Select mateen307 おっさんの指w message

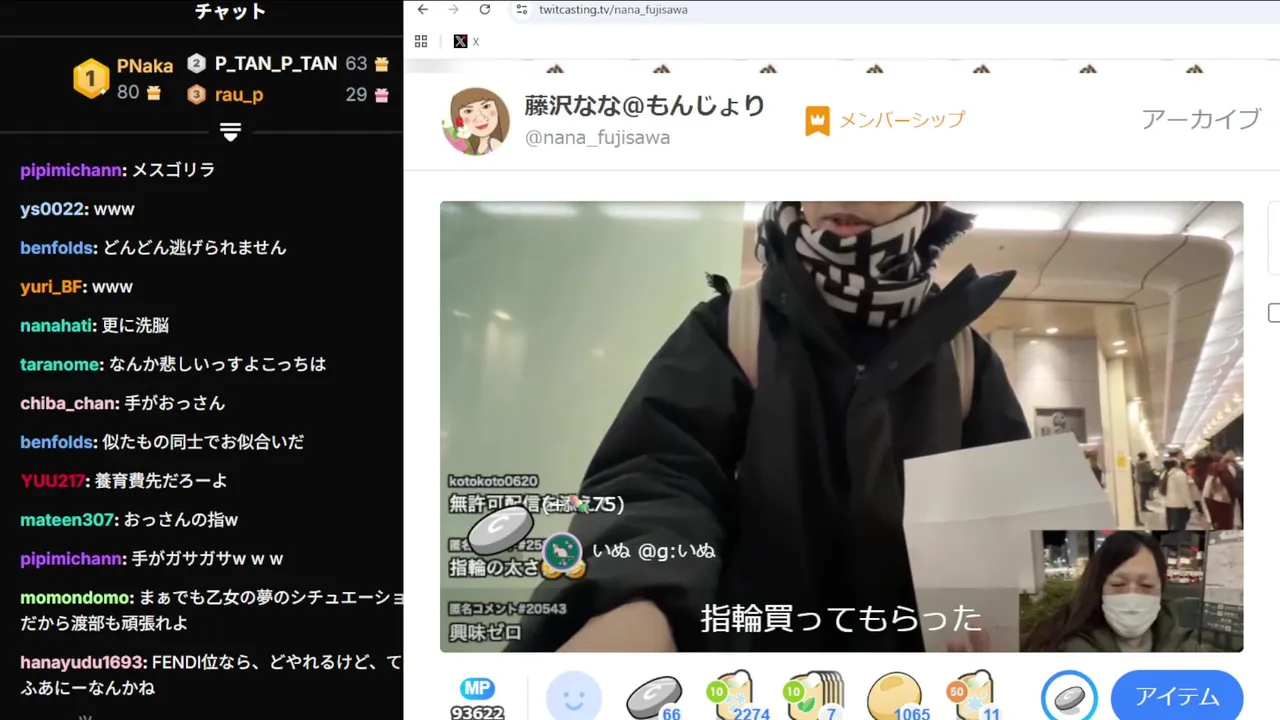click(129, 519)
